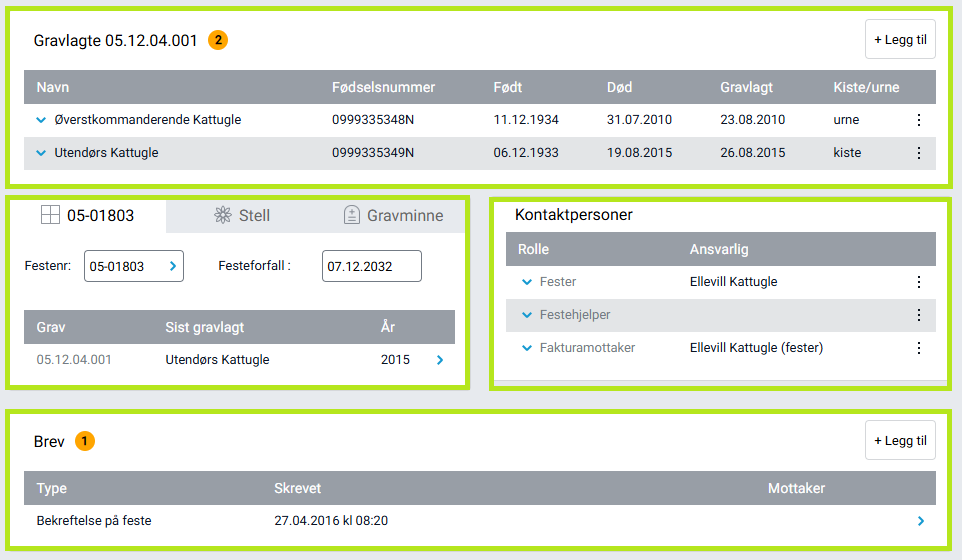Click the orange Brev count badge
The width and height of the screenshot is (962, 560).
click(85, 441)
